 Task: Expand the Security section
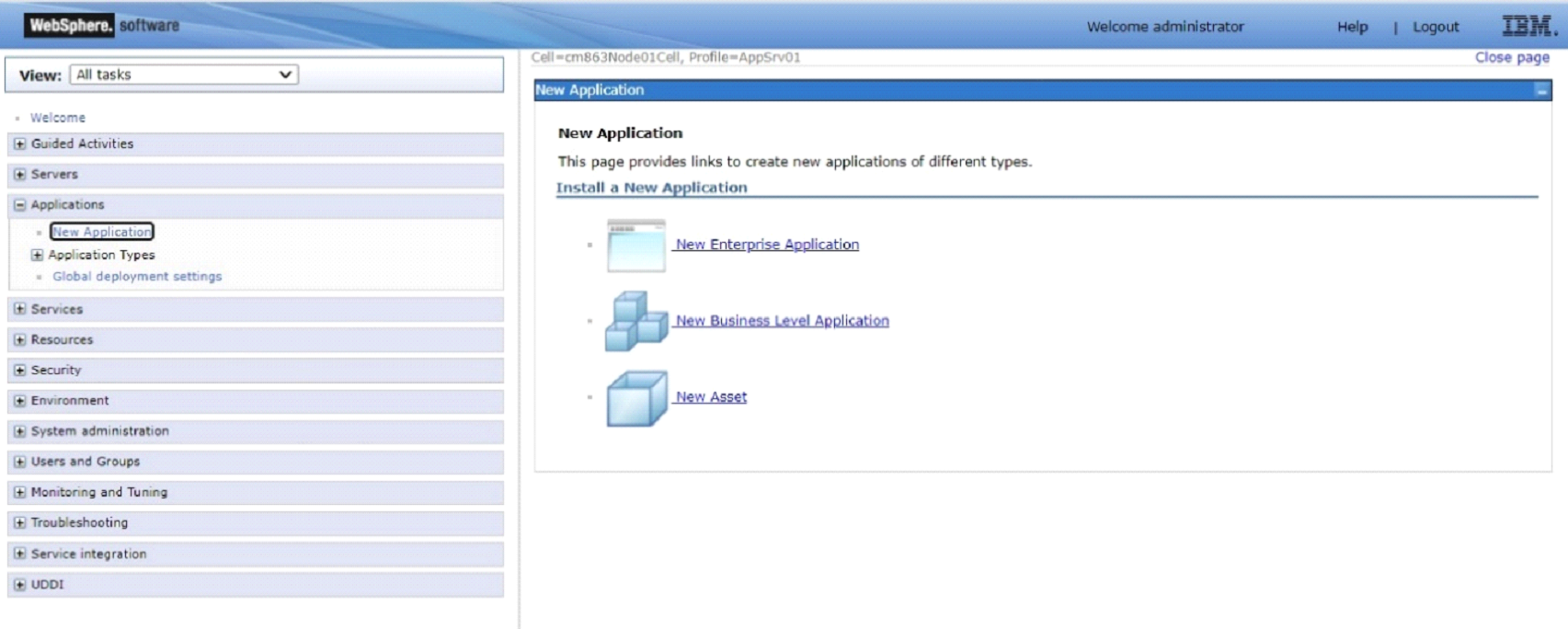19,371
